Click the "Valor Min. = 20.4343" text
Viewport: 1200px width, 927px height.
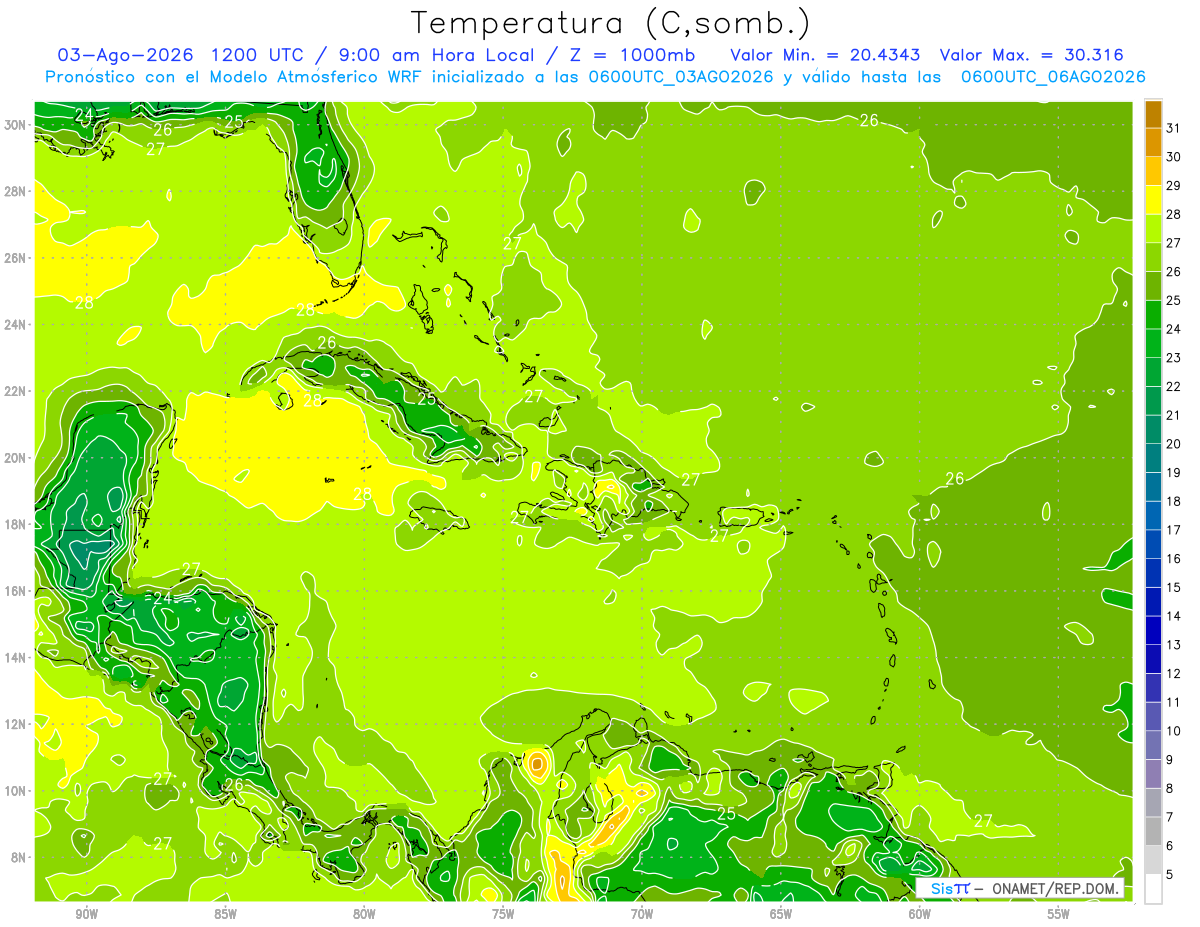pos(826,55)
